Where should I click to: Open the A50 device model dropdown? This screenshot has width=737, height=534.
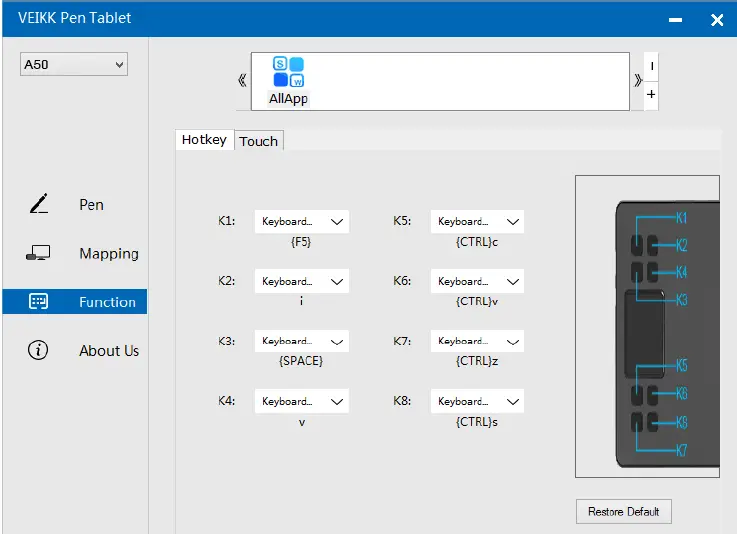(x=74, y=65)
